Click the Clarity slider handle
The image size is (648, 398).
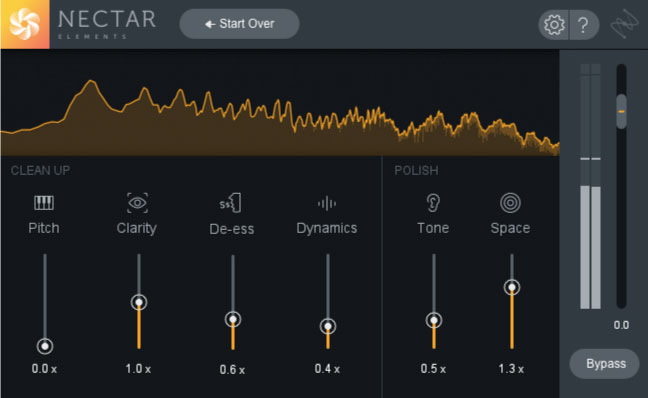click(x=139, y=303)
